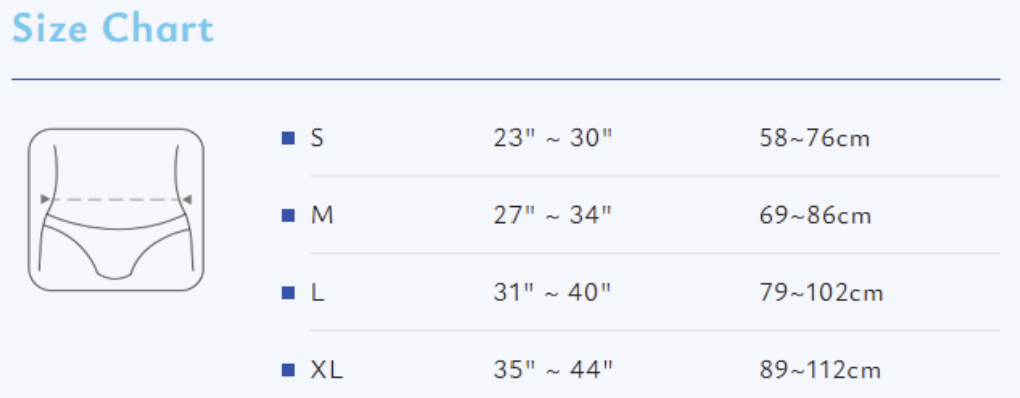
Task: Select the Size Chart heading
Action: click(x=113, y=29)
